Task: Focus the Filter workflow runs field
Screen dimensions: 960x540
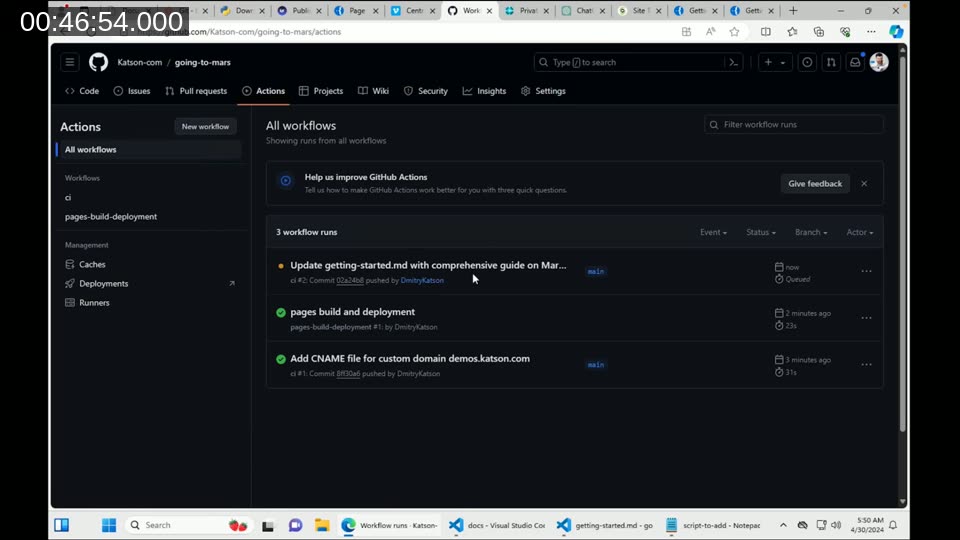Action: (793, 125)
